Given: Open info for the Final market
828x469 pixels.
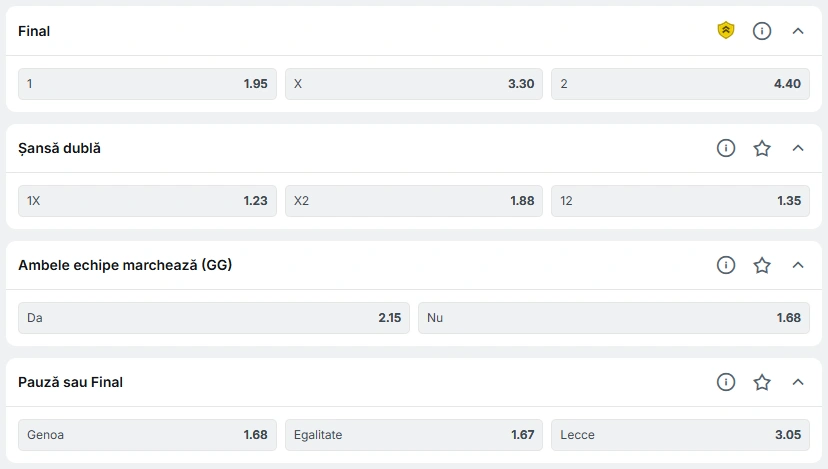Looking at the screenshot, I should pos(761,31).
